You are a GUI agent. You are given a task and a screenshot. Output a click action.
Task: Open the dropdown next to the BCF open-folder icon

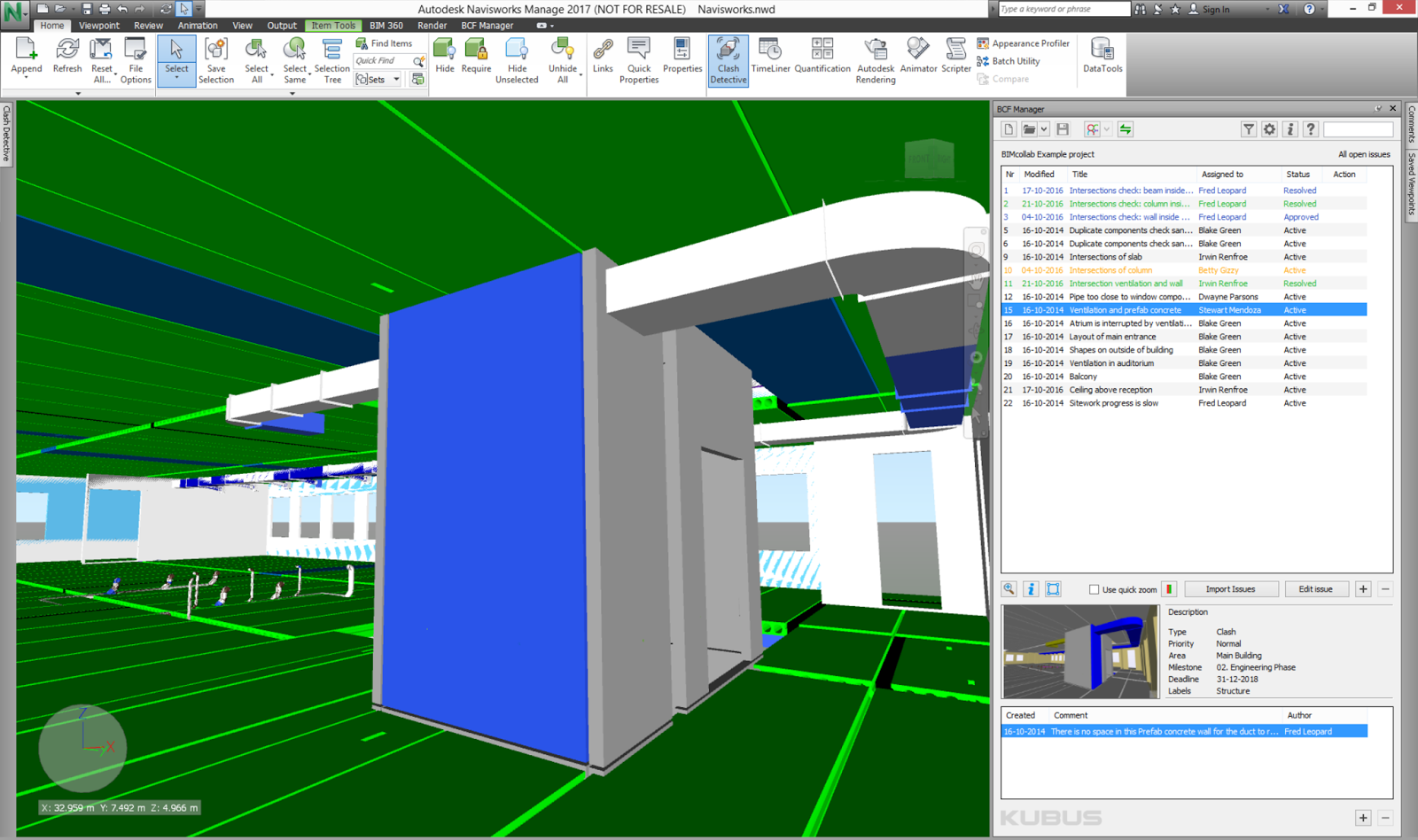tap(1044, 128)
